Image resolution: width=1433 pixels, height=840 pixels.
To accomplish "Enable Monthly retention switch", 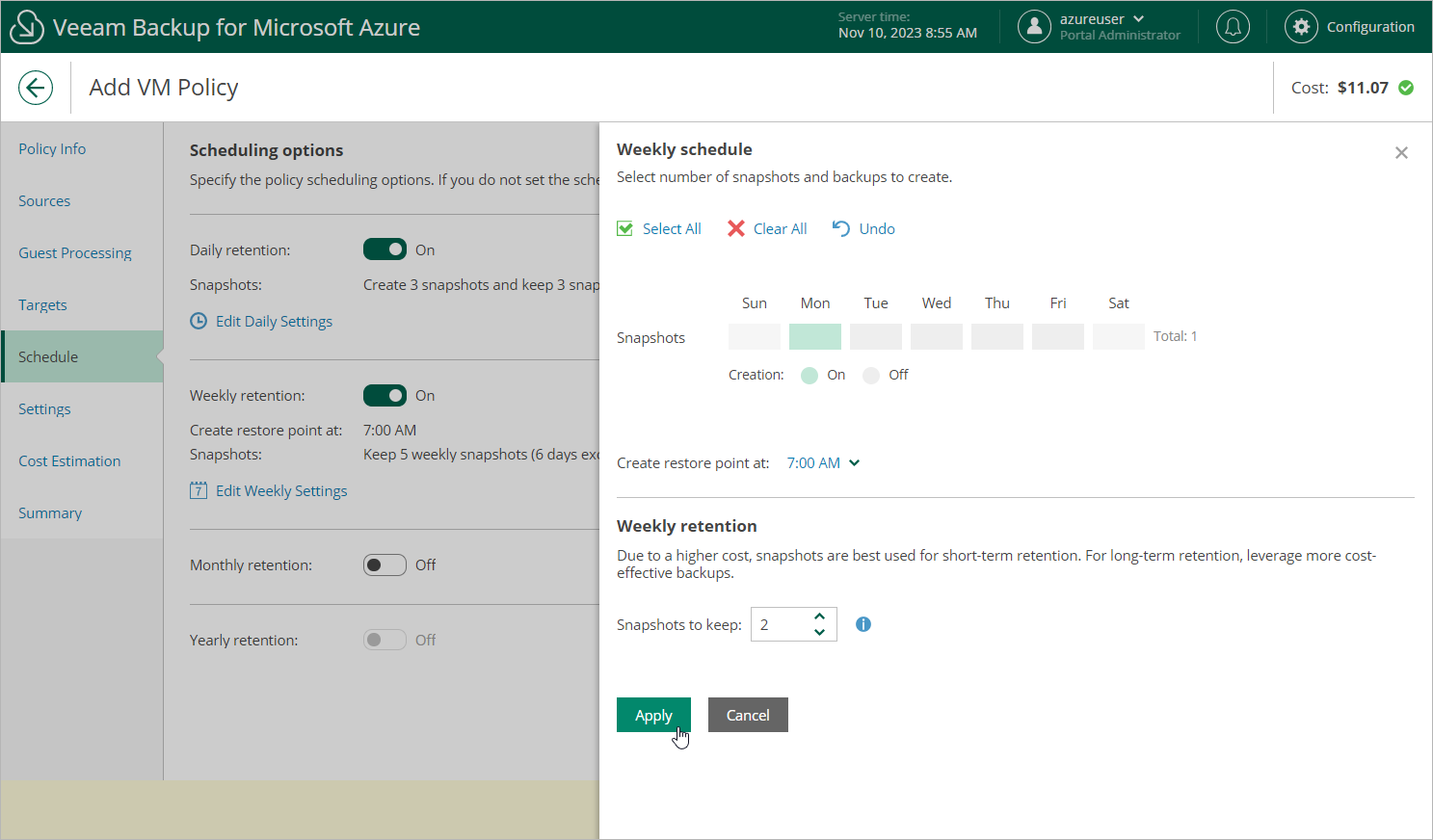I will click(385, 564).
